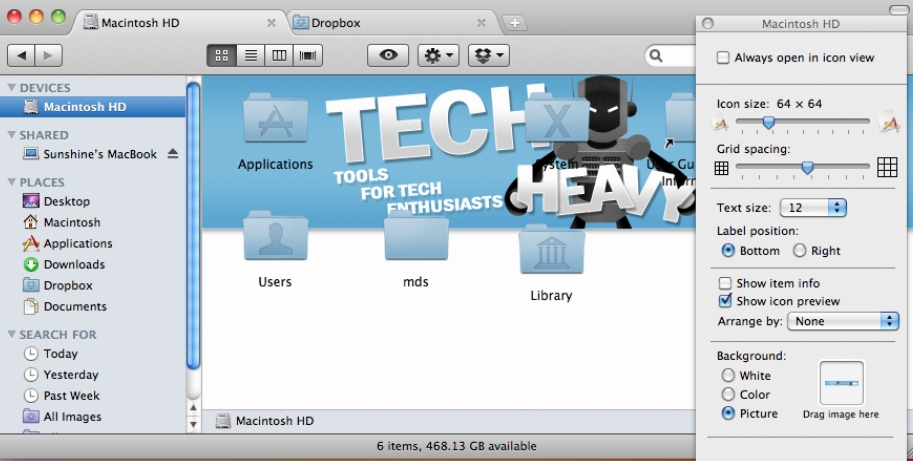The image size is (913, 461).
Task: Click the view options panel close button
Action: click(708, 23)
